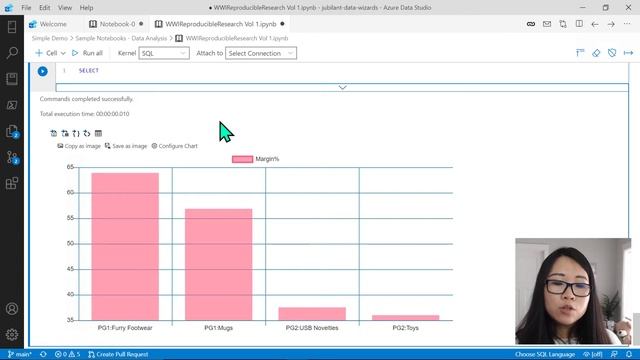
Task: Click the SELECT code line in cell
Action: click(89, 71)
